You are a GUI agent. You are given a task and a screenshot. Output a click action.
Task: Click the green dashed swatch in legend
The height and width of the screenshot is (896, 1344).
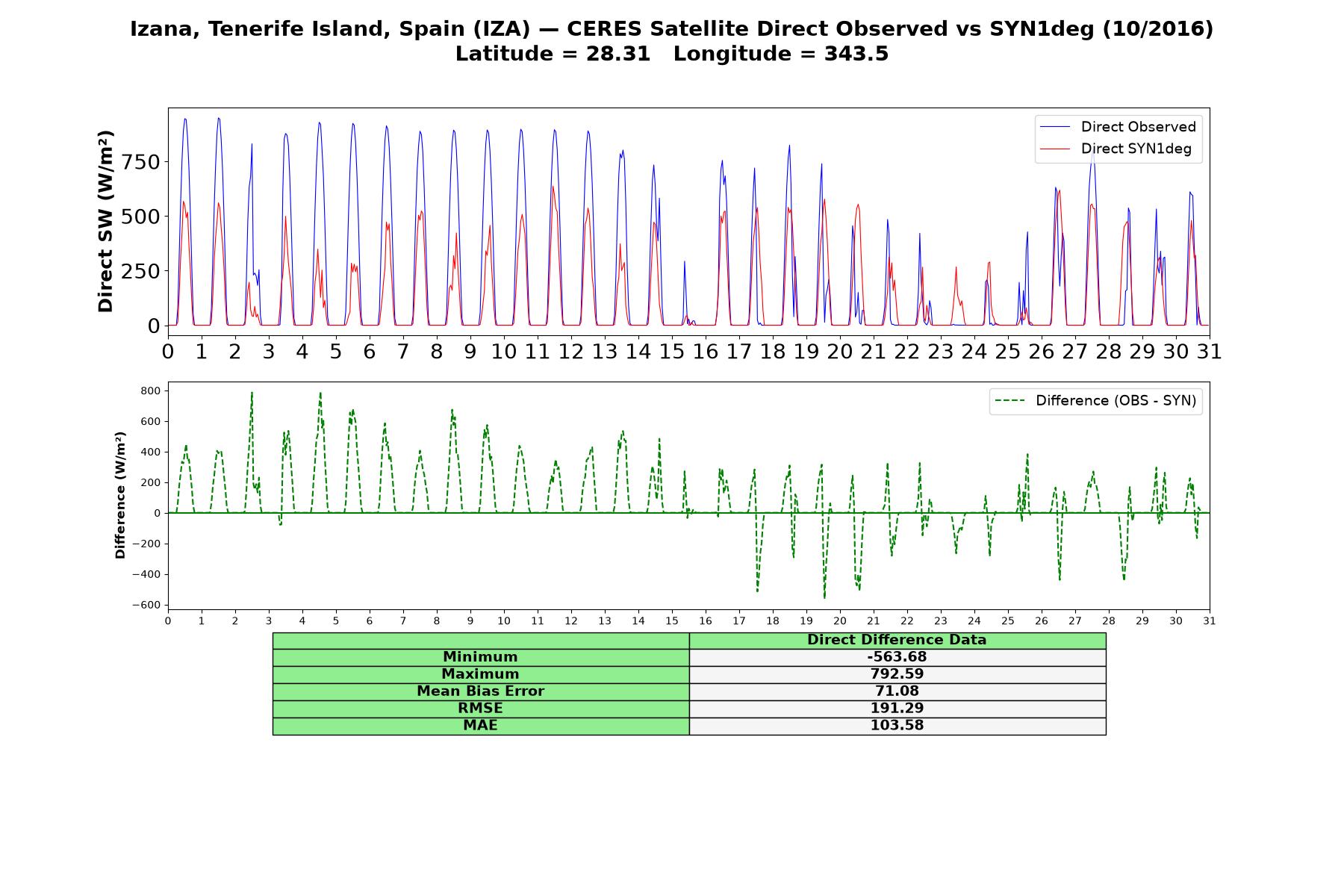coord(1010,401)
